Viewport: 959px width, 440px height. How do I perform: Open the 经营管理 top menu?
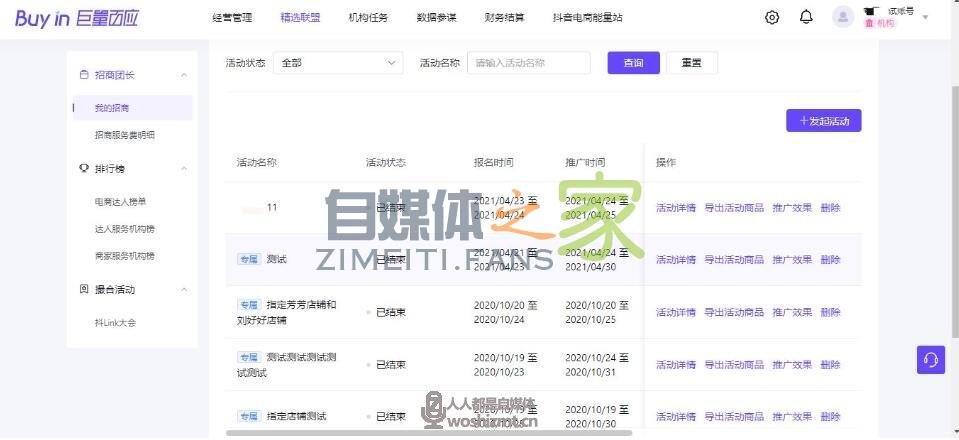click(232, 18)
